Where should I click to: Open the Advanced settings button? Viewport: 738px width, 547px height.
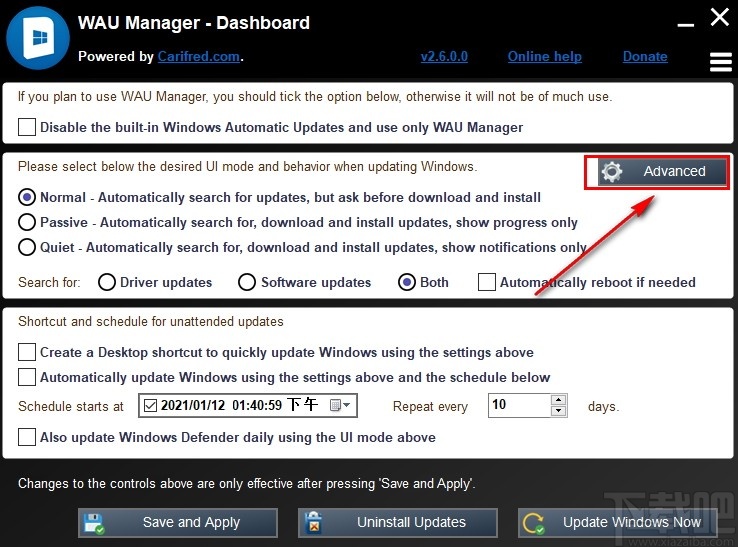tap(662, 171)
